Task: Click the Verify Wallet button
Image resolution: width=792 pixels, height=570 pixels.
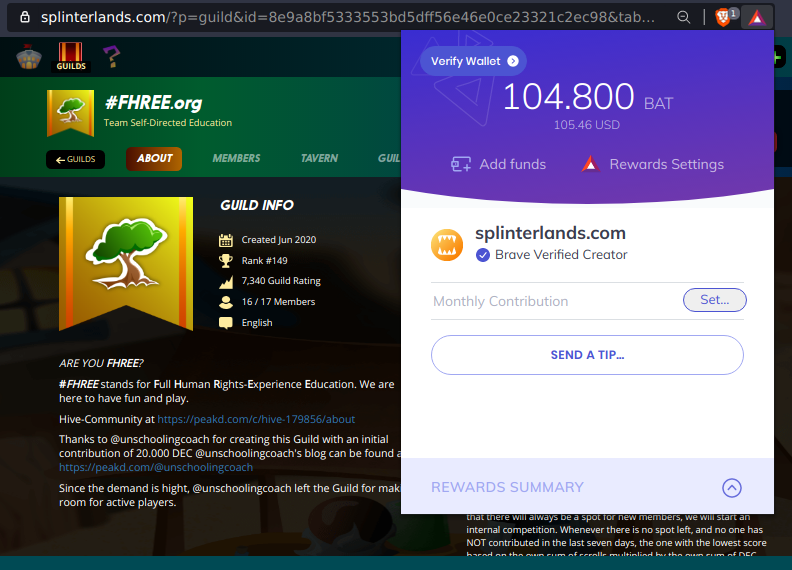Action: 473,61
